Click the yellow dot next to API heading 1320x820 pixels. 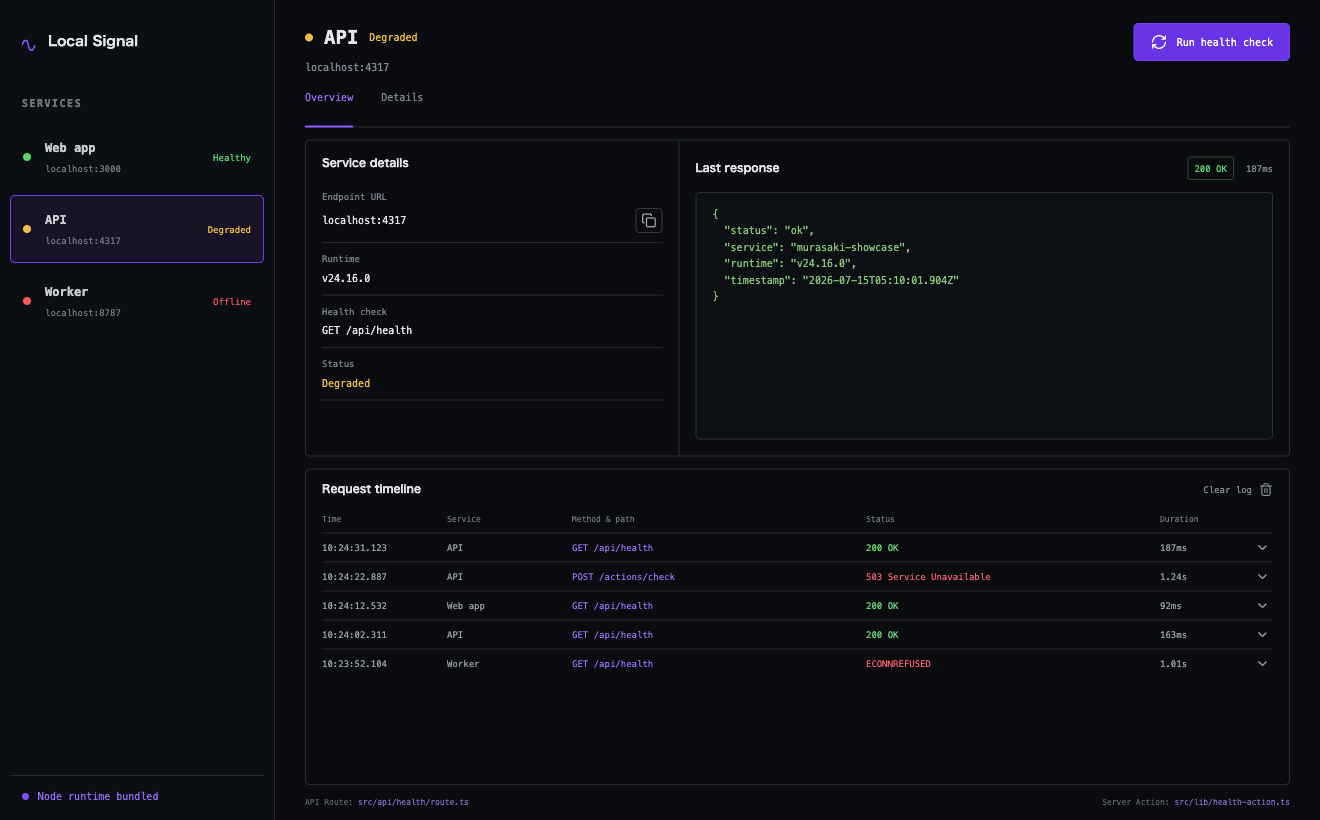coord(309,38)
